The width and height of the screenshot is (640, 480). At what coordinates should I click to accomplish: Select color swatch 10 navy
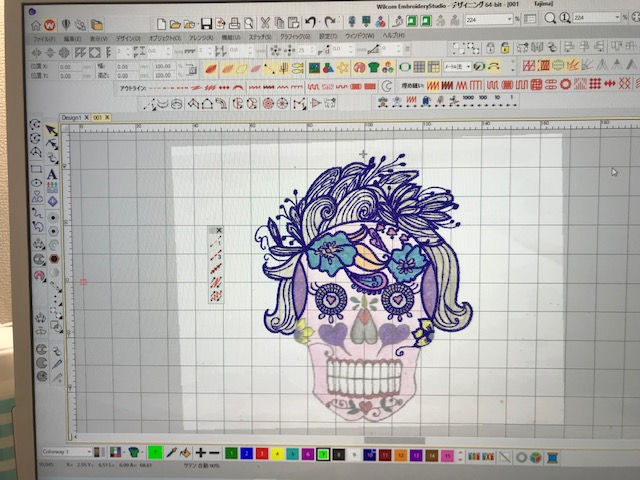(369, 455)
